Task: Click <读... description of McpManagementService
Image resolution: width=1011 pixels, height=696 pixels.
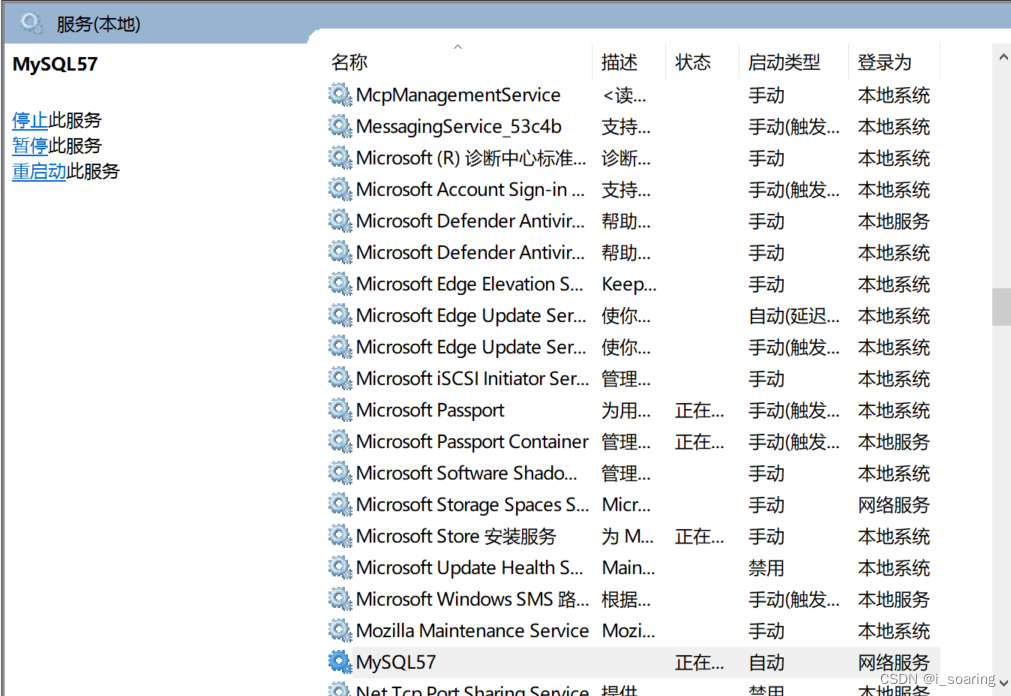Action: [624, 95]
